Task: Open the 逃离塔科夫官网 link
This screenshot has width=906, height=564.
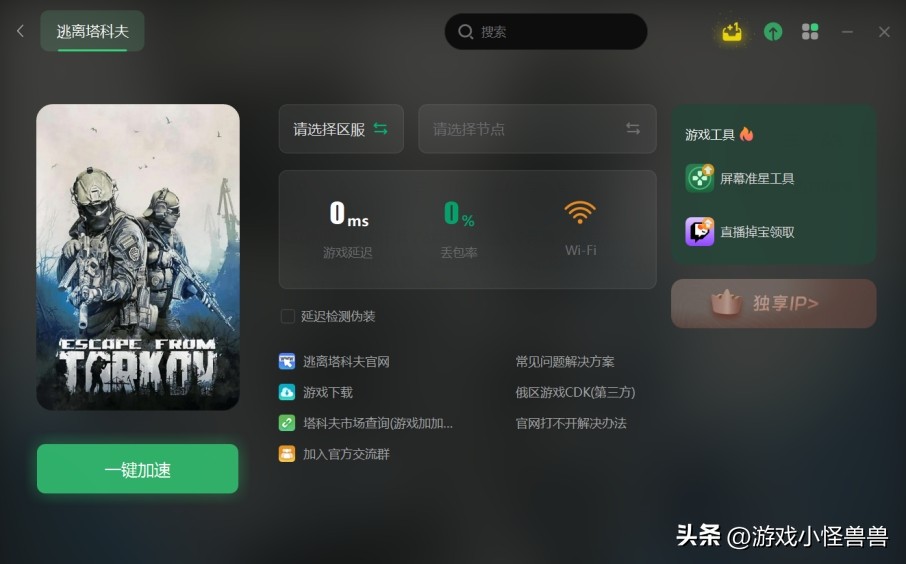Action: pos(346,362)
